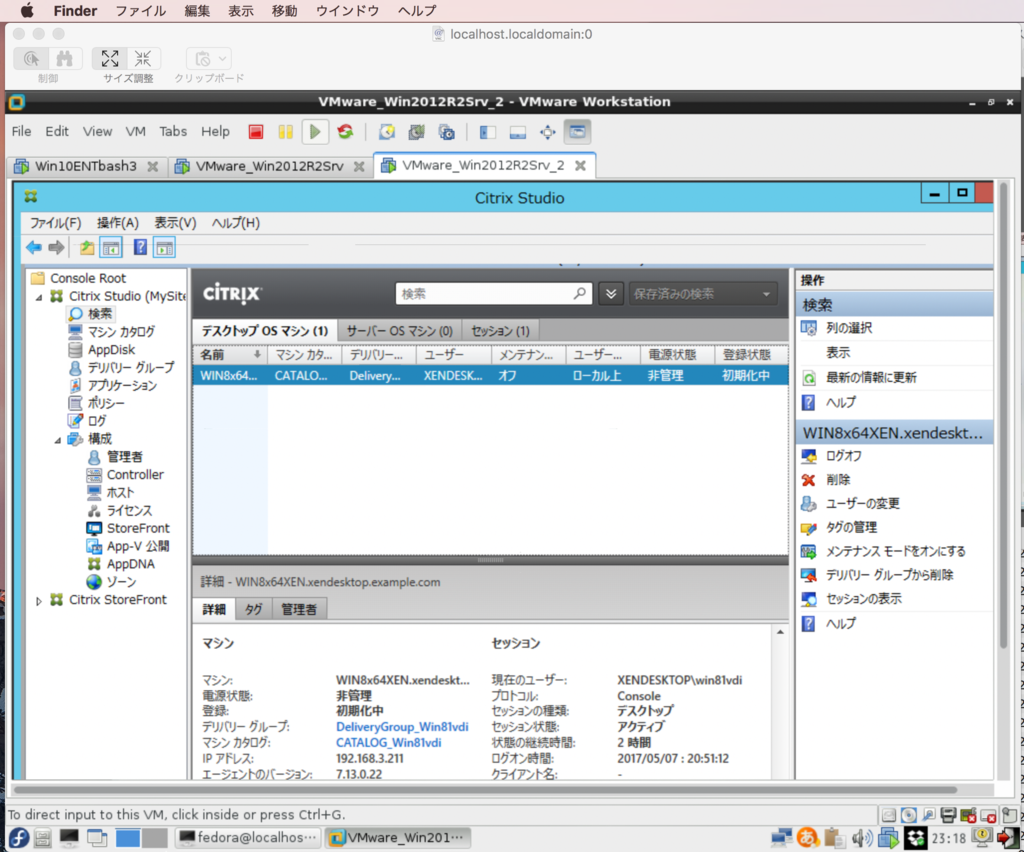
Task: Switch to VMware_Win2012R2Srv VM tab
Action: pos(269,166)
